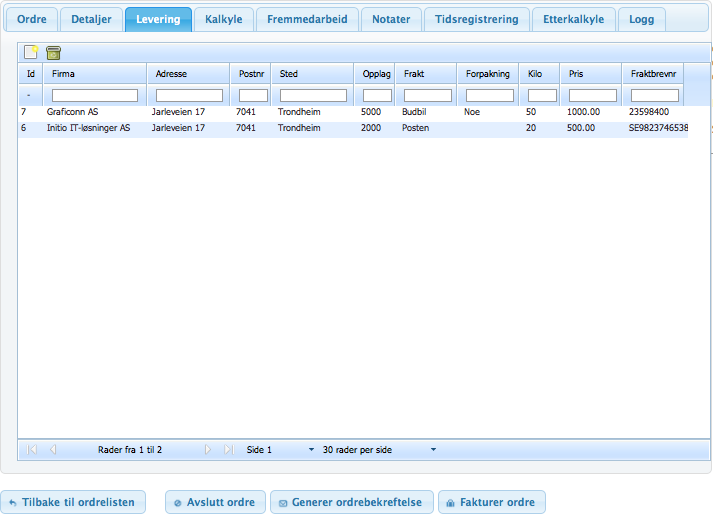Sort by the Pris column header

(x=591, y=74)
